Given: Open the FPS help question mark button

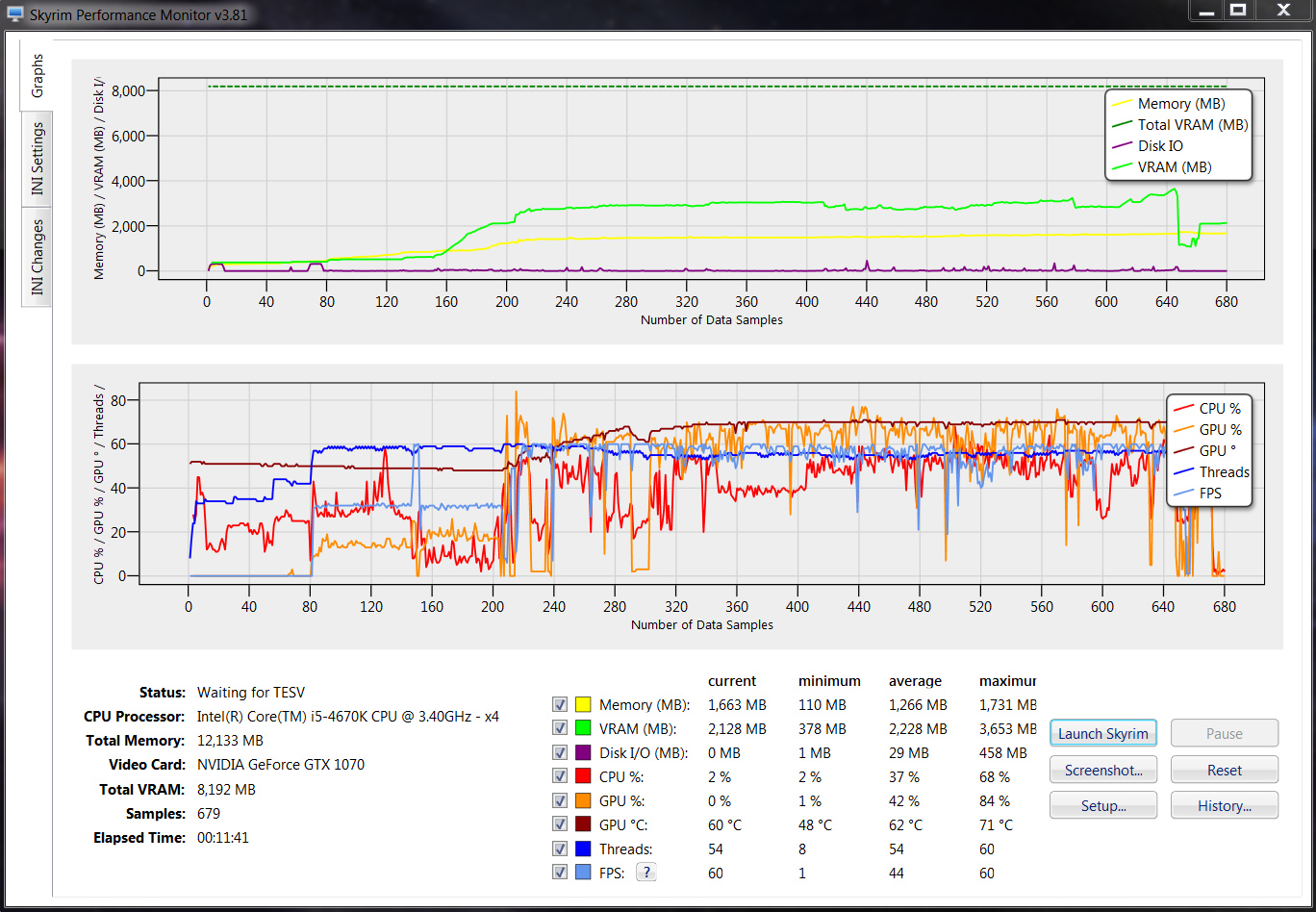Looking at the screenshot, I should 646,873.
